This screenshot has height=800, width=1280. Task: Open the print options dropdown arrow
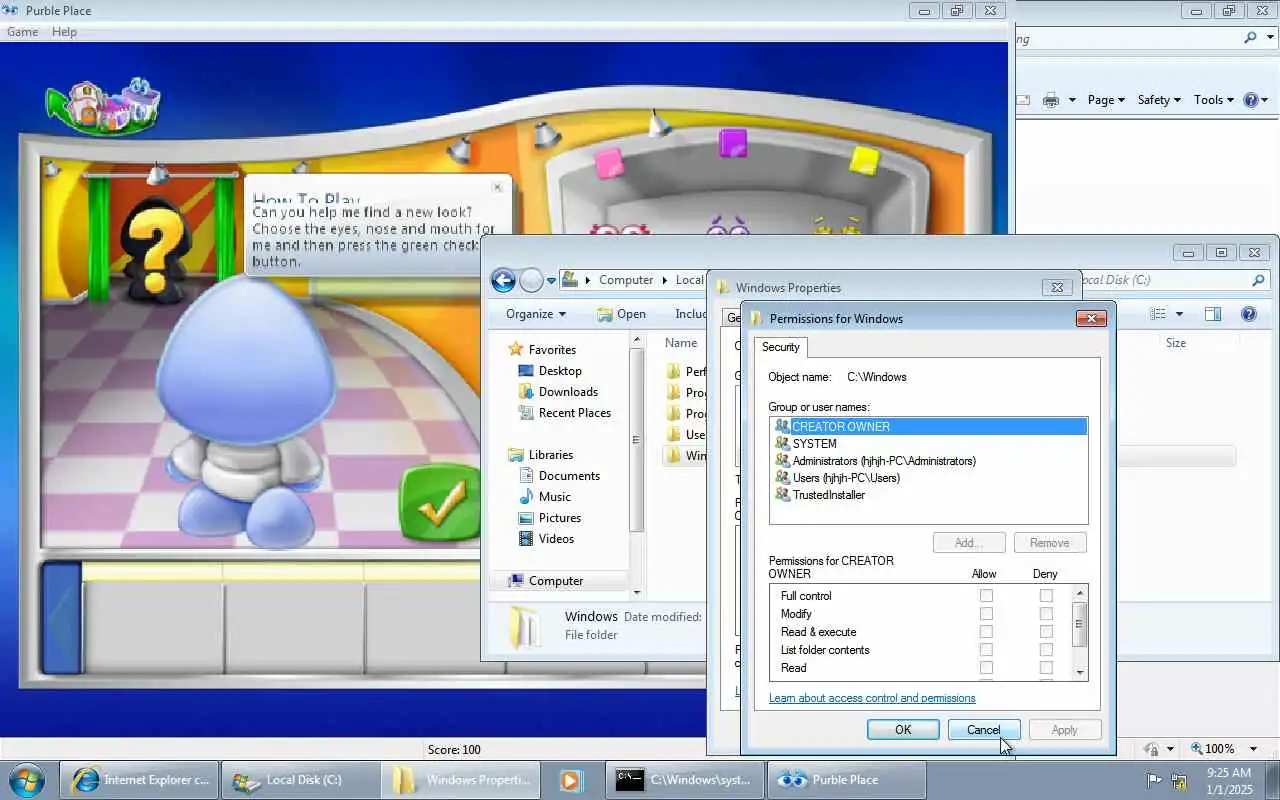[x=1072, y=100]
